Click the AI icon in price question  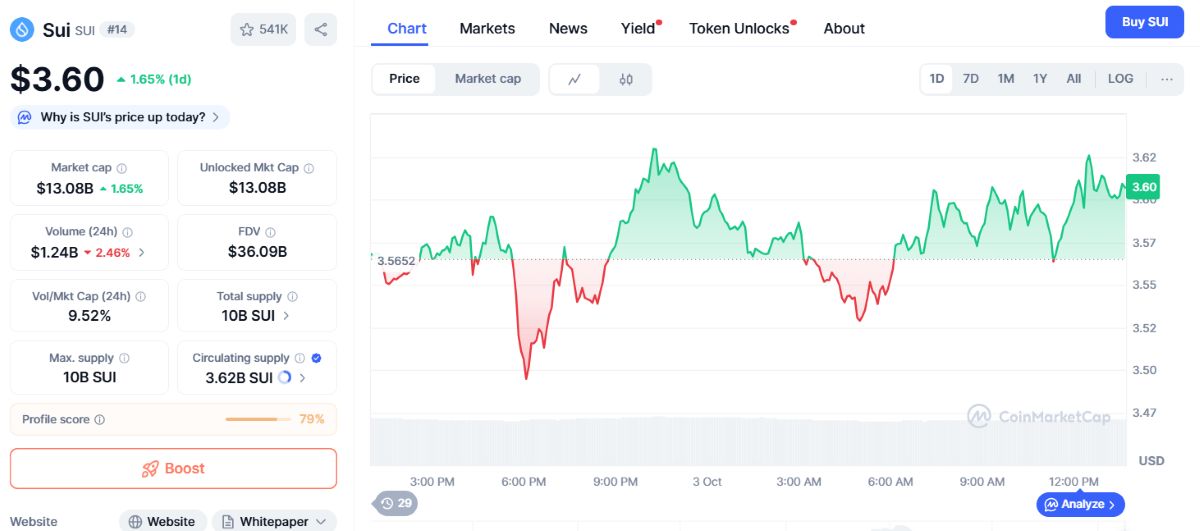pos(25,117)
